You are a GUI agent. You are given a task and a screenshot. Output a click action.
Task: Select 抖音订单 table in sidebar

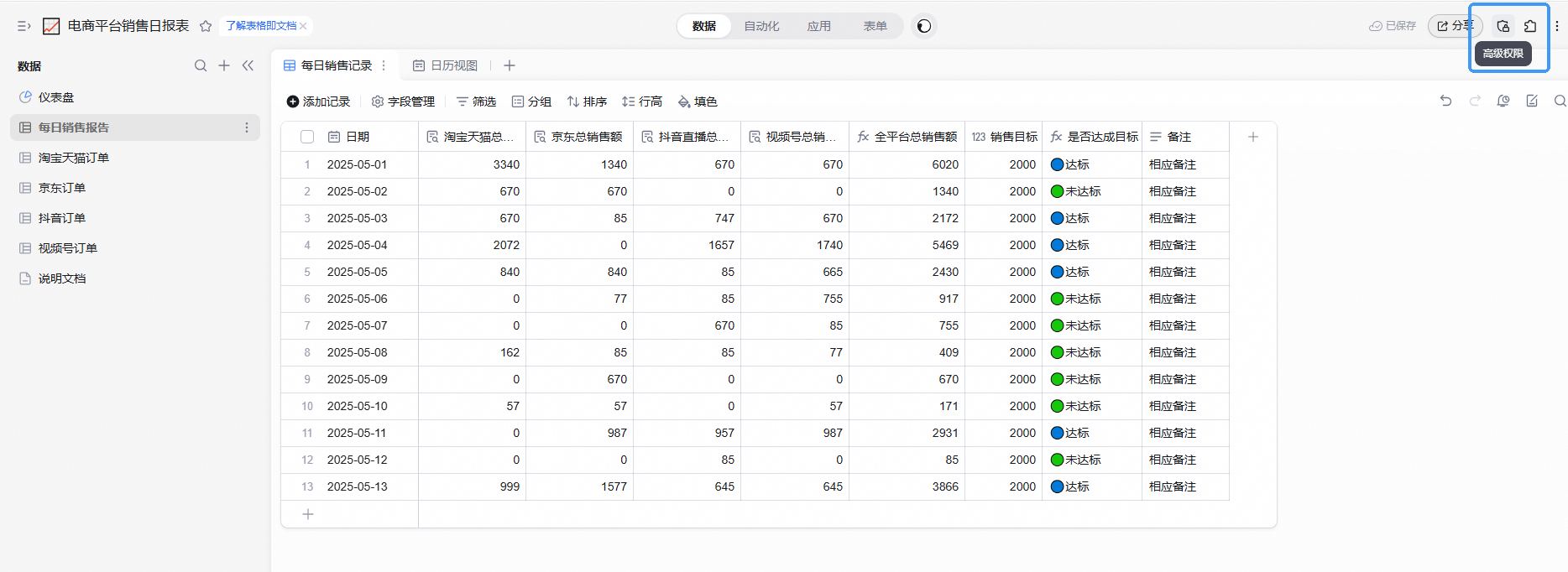(134, 218)
